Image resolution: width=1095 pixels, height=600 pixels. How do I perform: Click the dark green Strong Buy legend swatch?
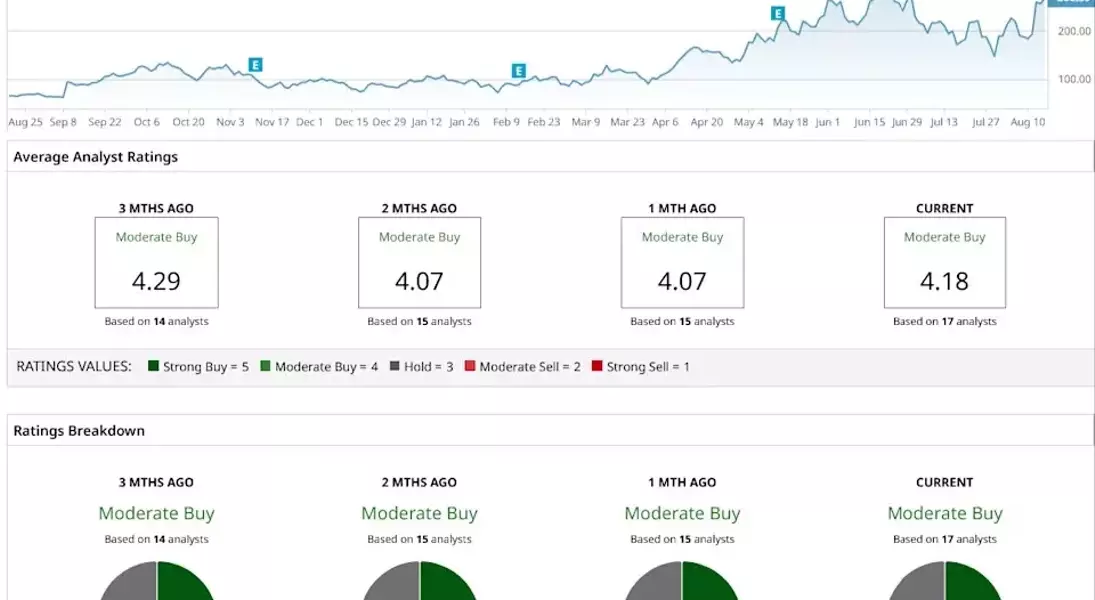tap(154, 366)
